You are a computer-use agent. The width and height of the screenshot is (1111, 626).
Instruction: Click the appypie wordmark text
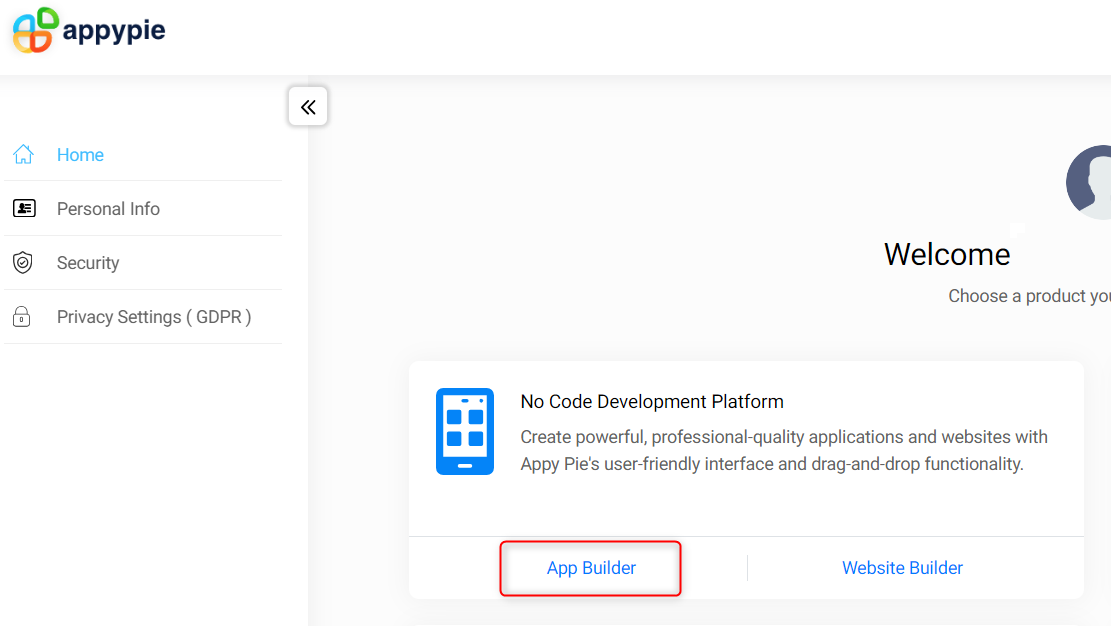[114, 31]
